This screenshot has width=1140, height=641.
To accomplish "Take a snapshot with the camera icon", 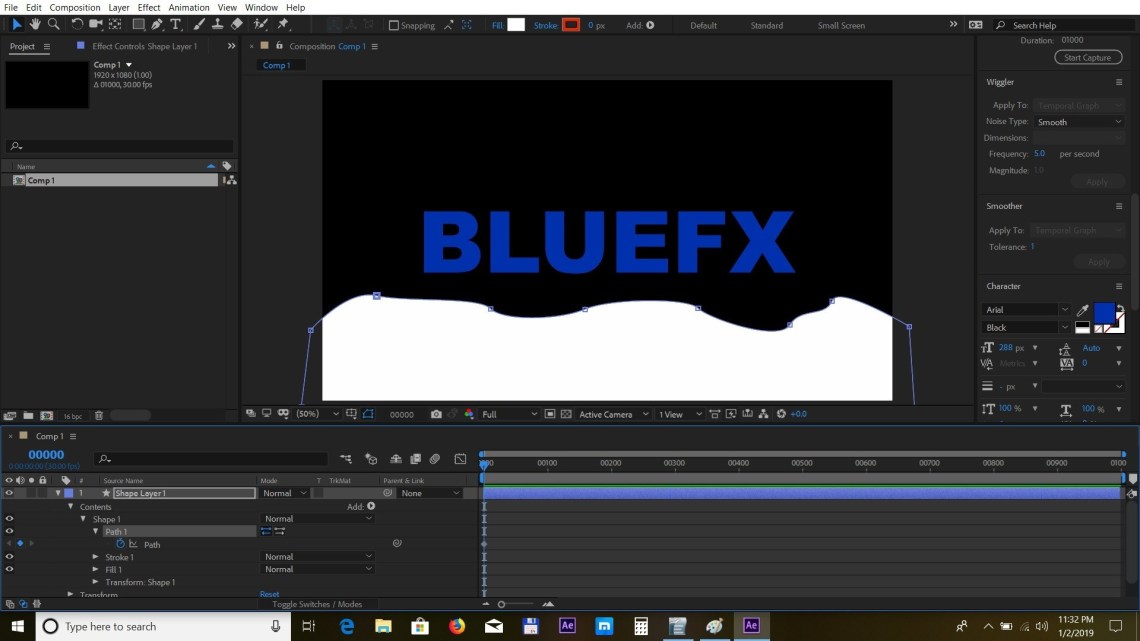I will point(436,414).
